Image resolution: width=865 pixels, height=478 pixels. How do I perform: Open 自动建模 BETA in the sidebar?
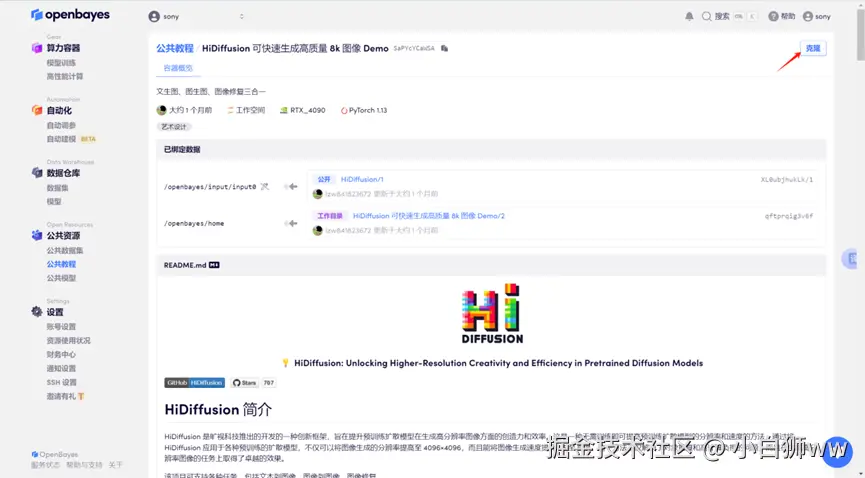pos(71,139)
